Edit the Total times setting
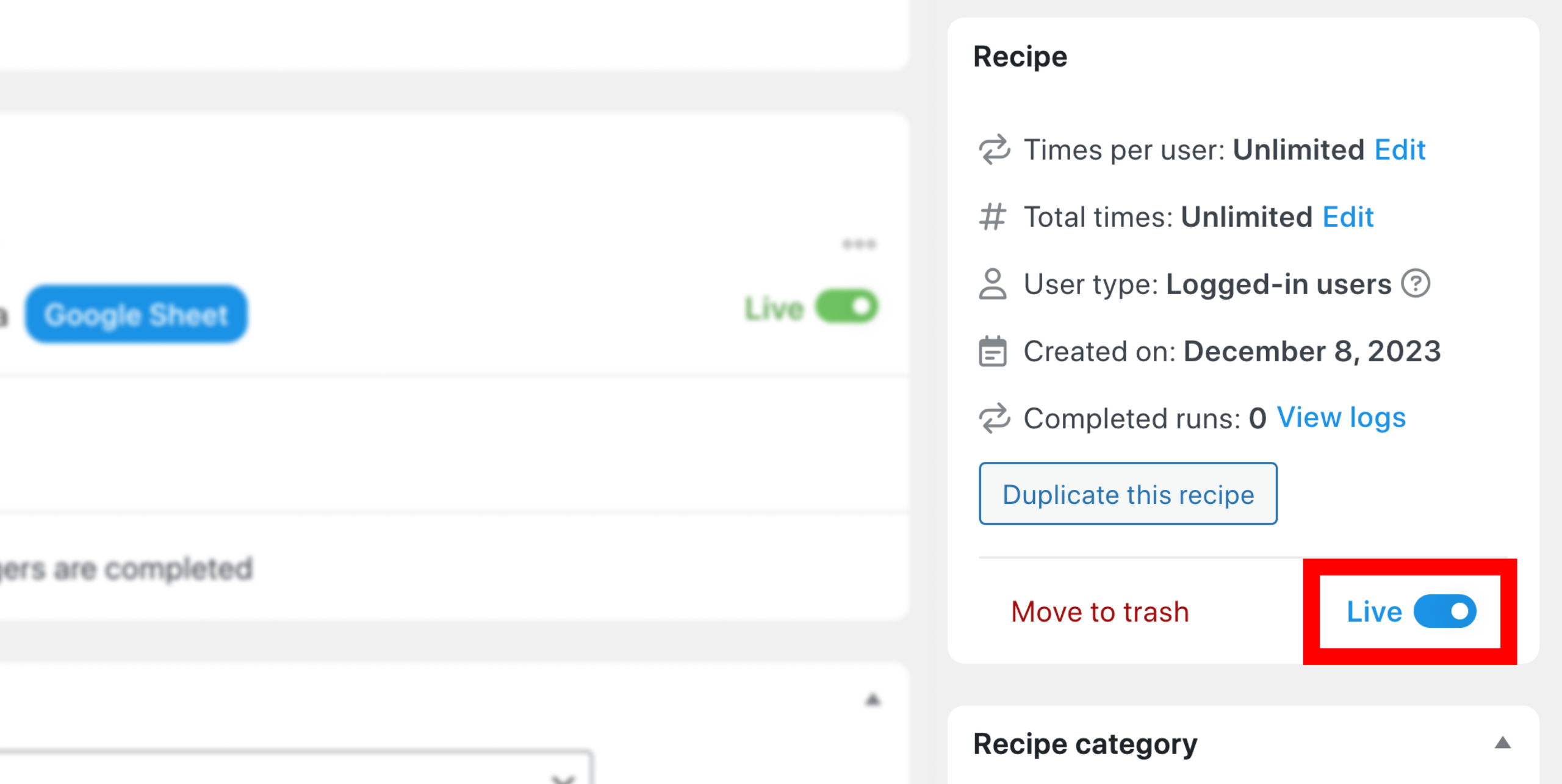 [x=1348, y=217]
